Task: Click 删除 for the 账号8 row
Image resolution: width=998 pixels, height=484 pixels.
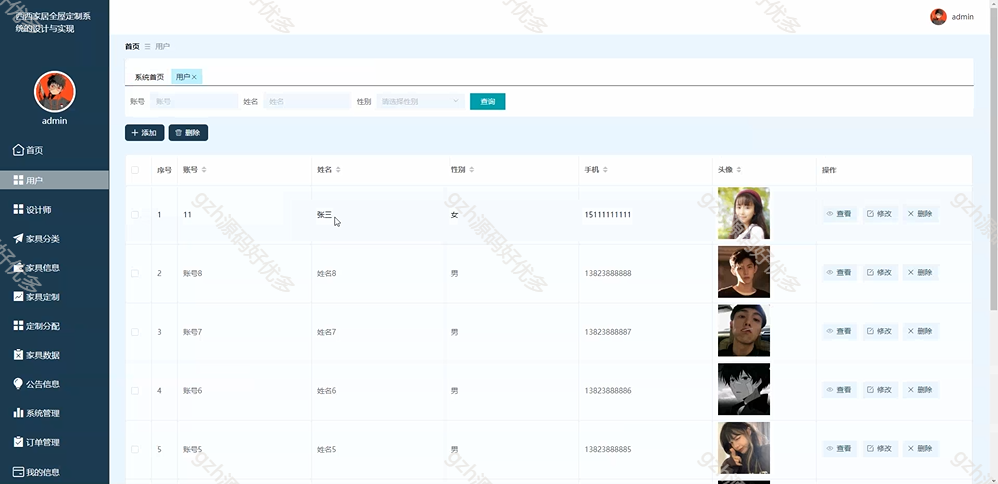Action: tap(920, 273)
